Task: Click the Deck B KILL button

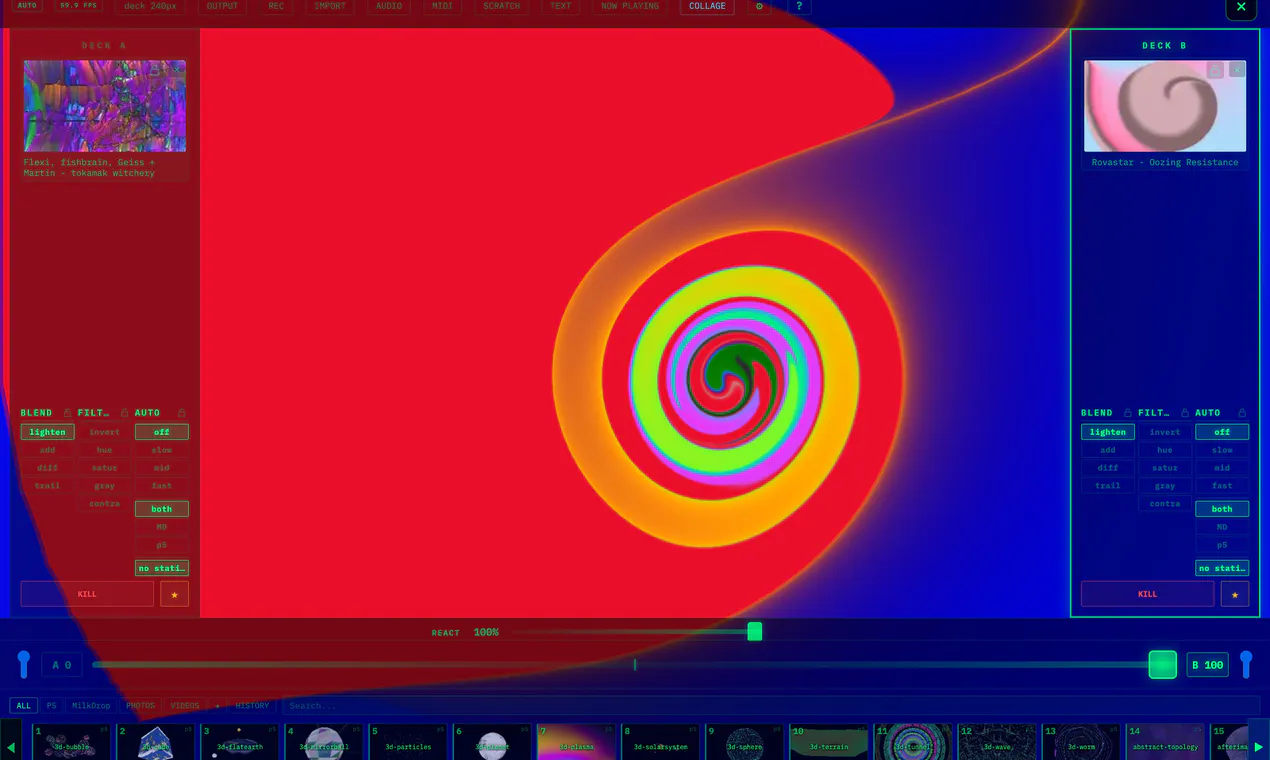Action: (1147, 594)
